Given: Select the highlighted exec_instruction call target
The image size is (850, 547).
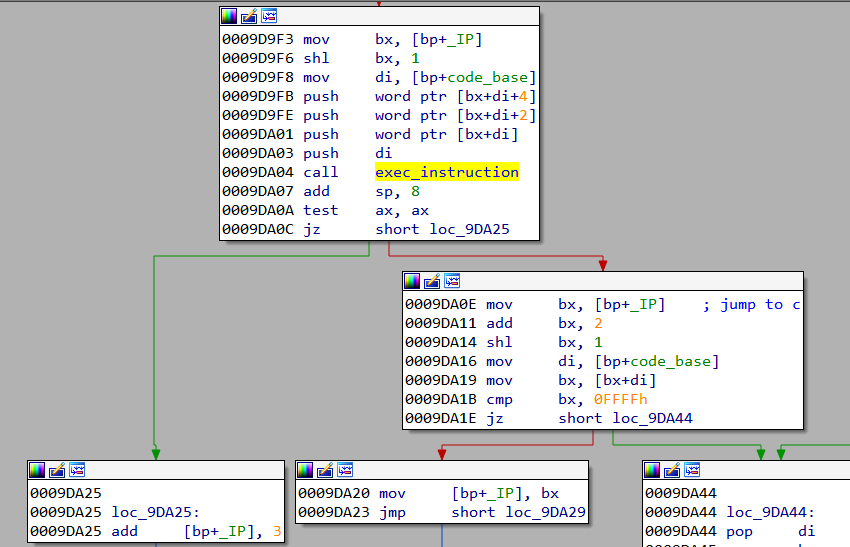Looking at the screenshot, I should pos(447,172).
